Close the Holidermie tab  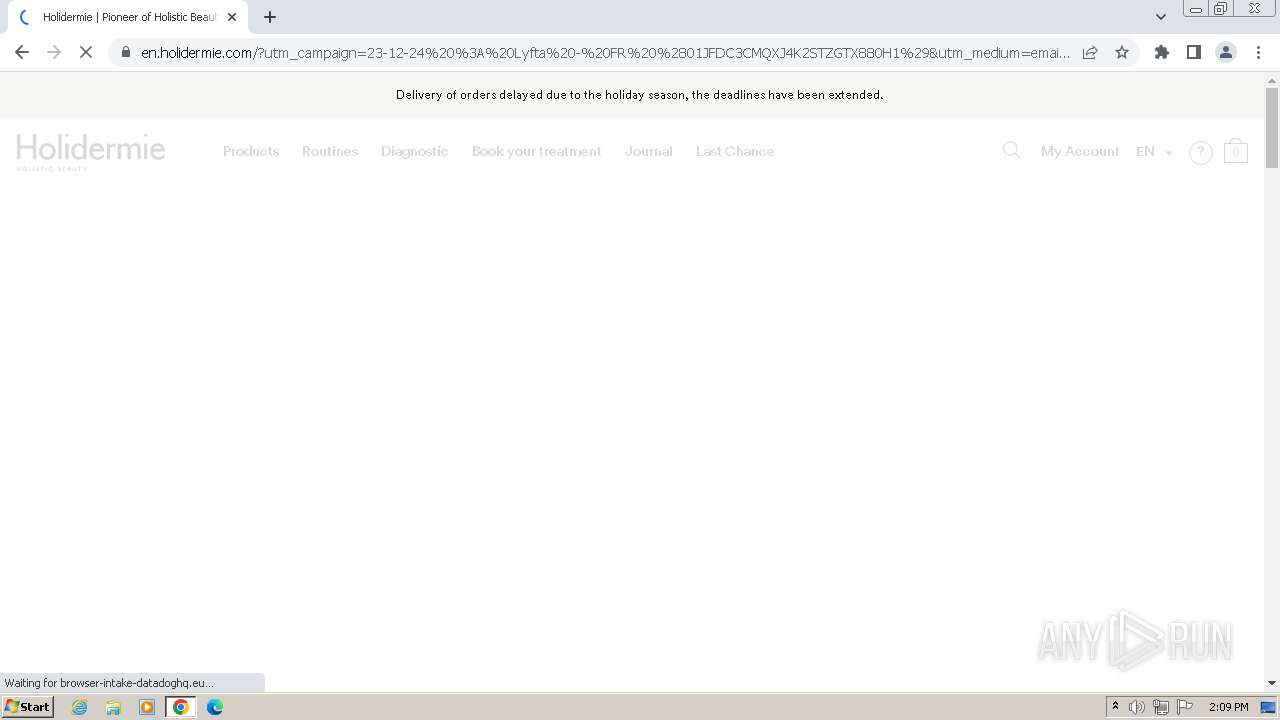(x=232, y=17)
